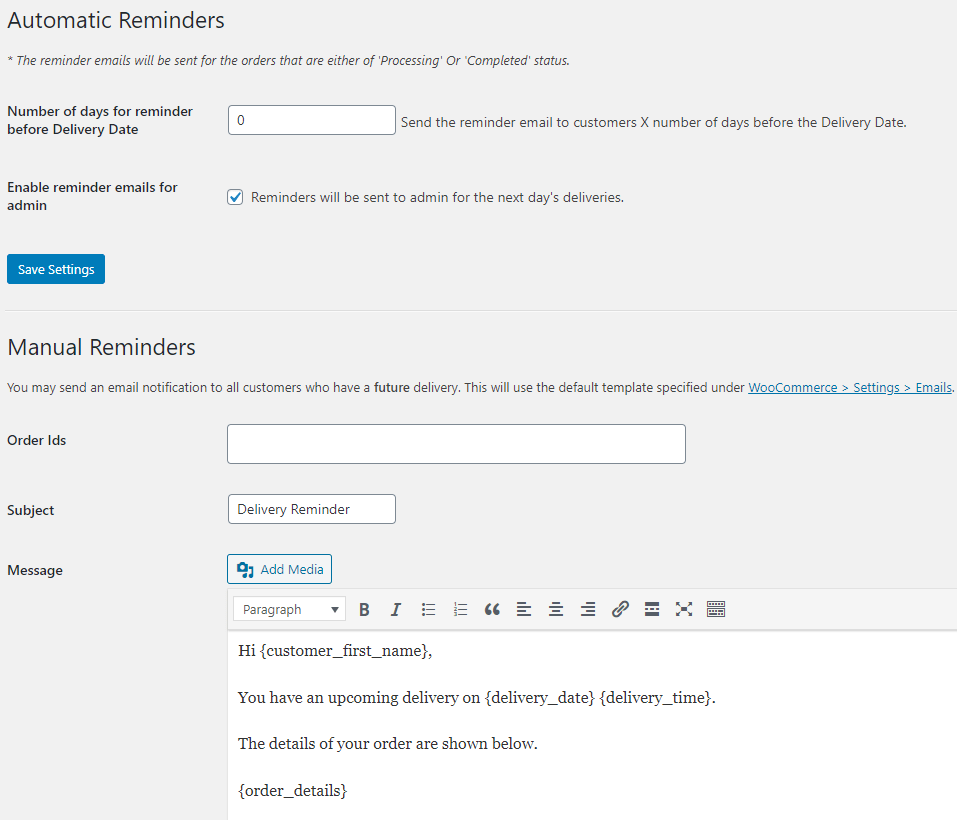Disable reminder emails for admin
Screen dimensions: 957x820
click(235, 197)
